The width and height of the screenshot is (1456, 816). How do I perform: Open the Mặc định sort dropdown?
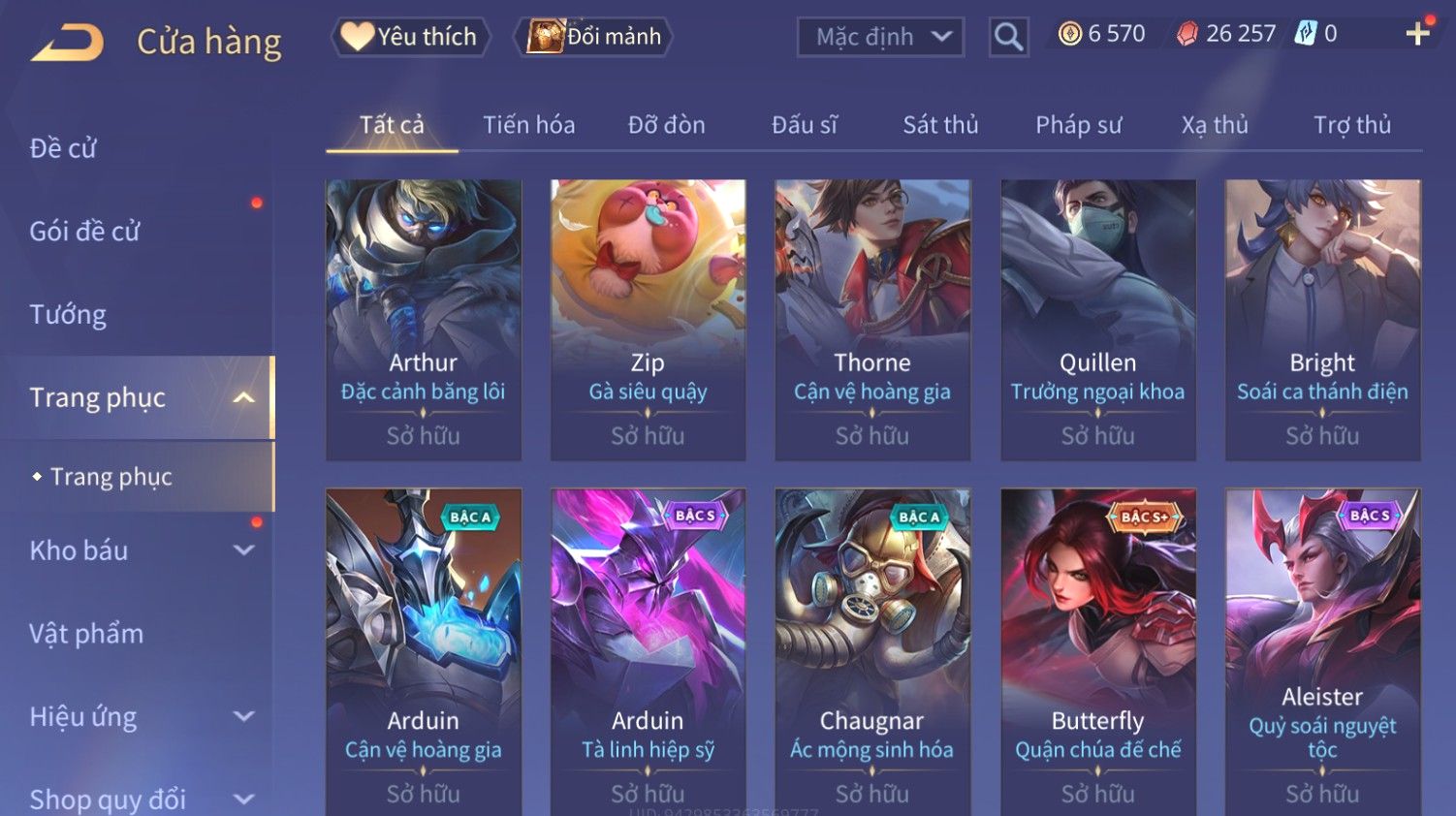880,37
